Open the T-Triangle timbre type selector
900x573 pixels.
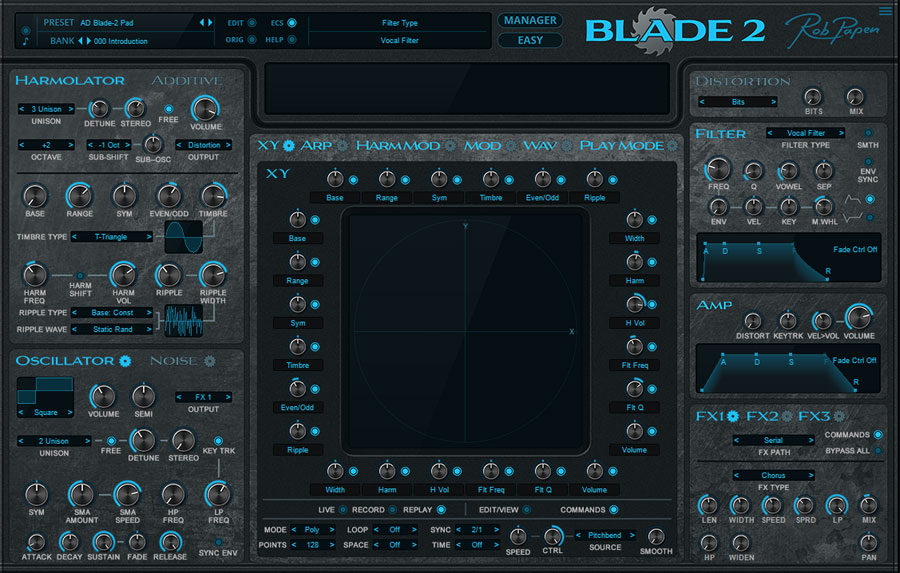tap(112, 237)
